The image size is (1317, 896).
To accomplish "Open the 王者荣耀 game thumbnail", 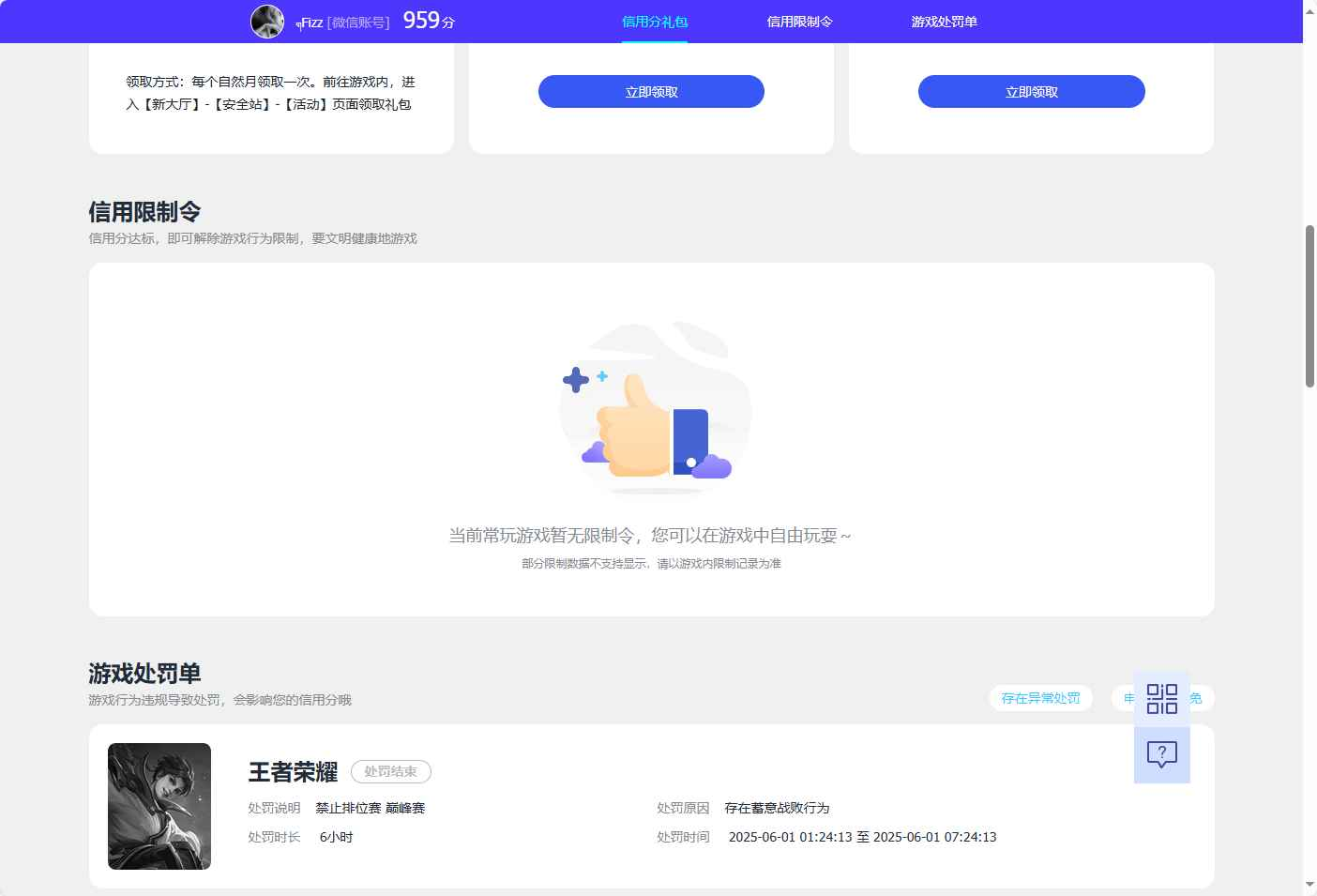I will coord(159,806).
